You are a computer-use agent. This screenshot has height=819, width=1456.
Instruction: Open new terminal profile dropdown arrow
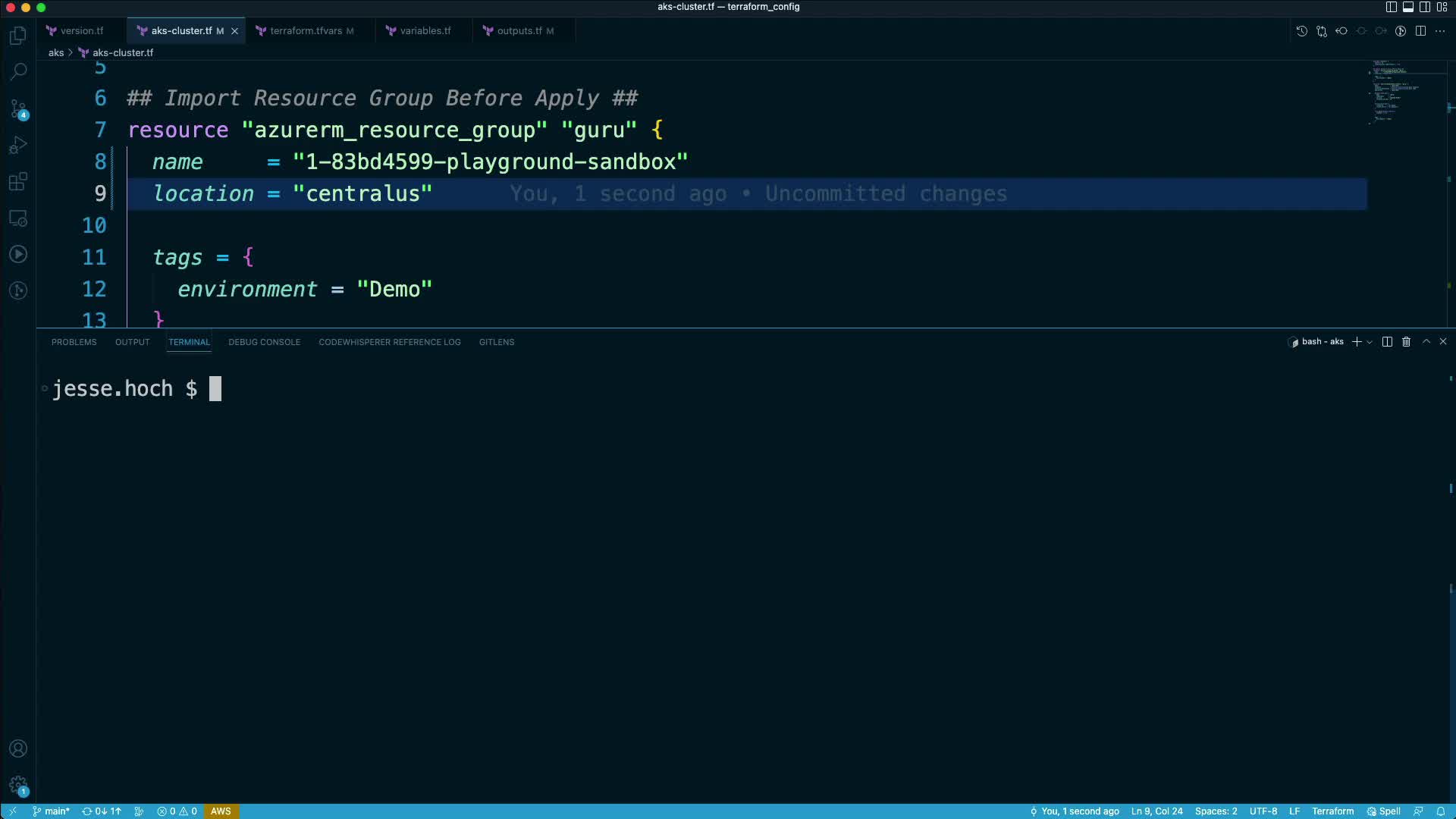[1370, 342]
